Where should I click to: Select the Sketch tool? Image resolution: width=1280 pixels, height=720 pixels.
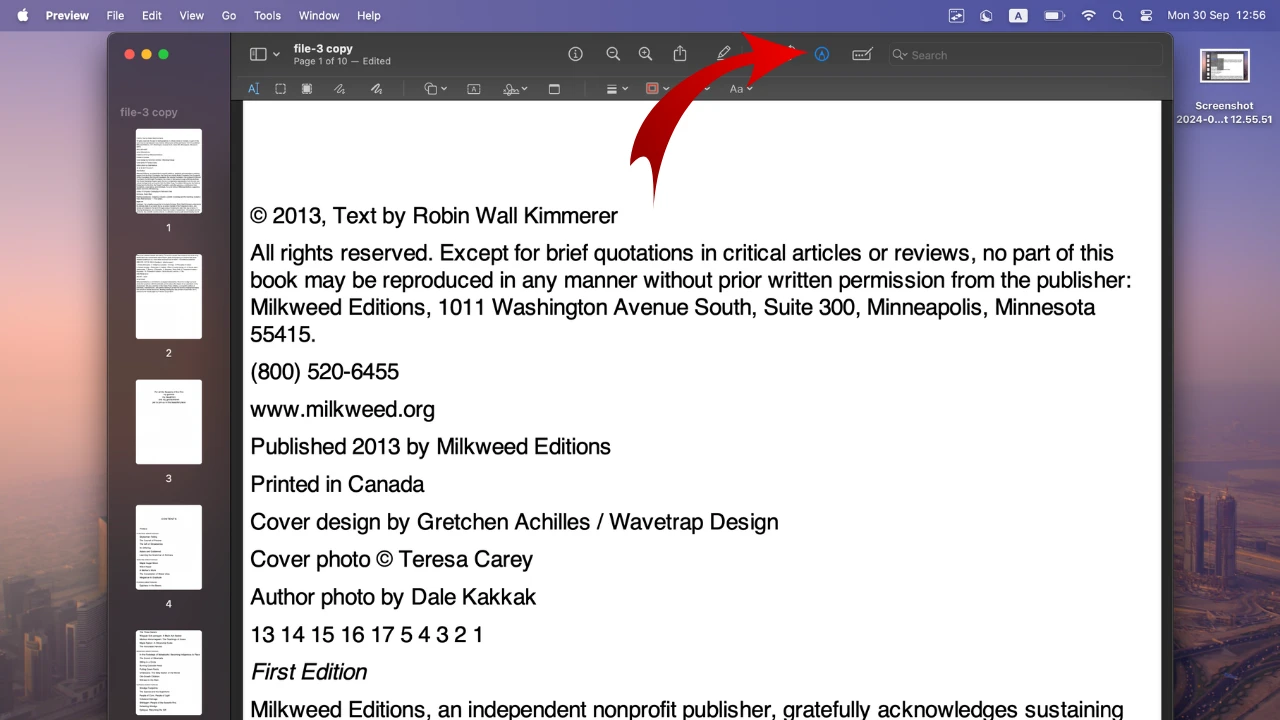[340, 88]
